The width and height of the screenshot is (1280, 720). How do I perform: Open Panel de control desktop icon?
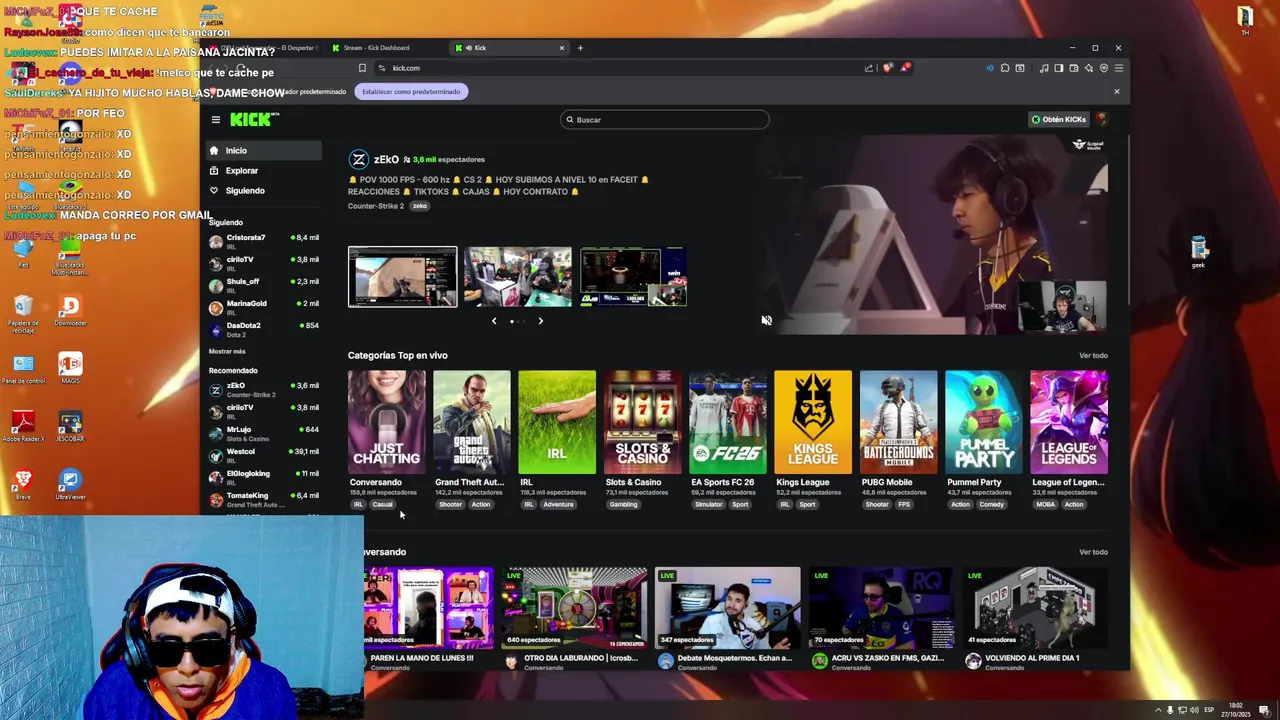23,368
